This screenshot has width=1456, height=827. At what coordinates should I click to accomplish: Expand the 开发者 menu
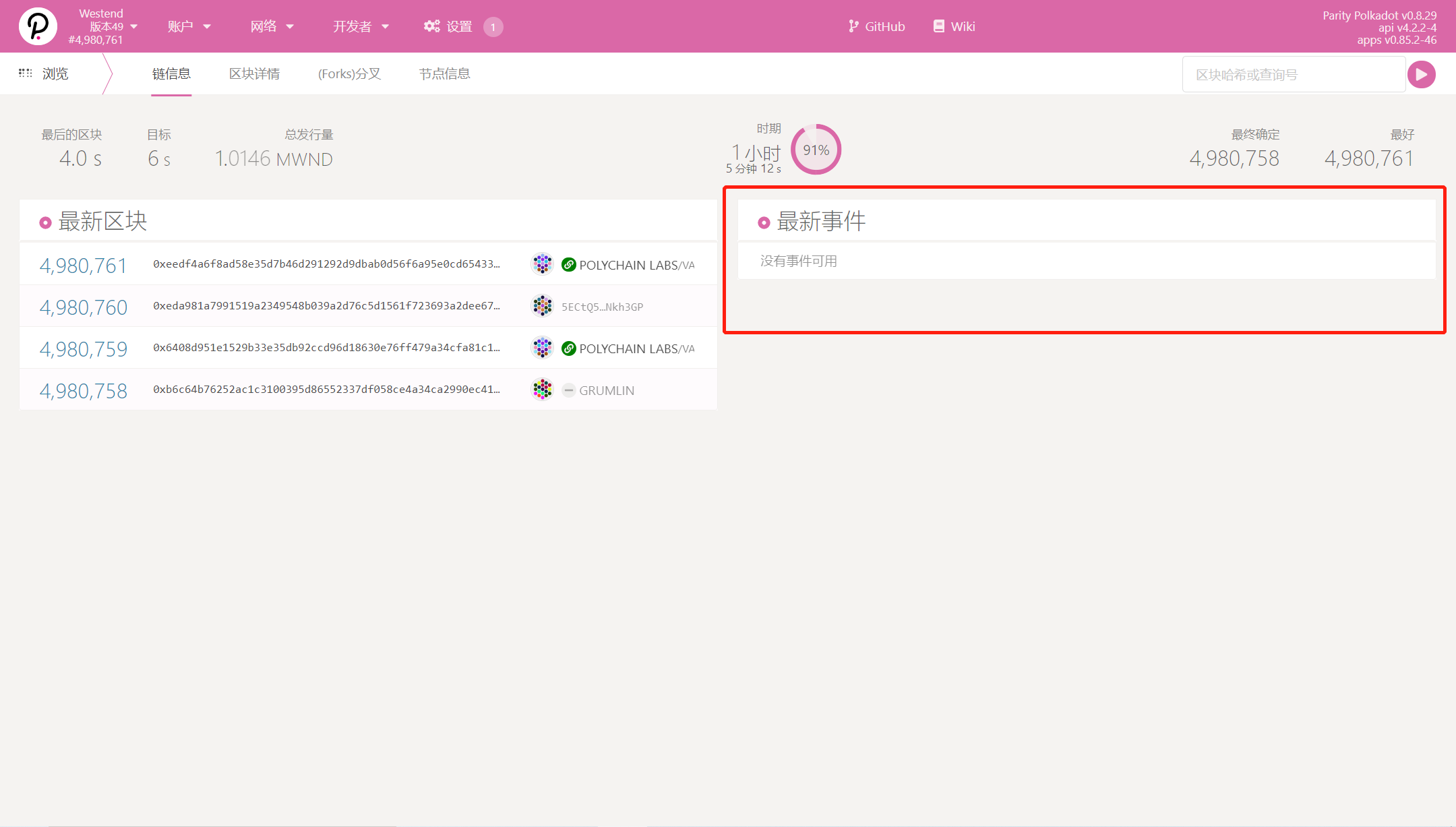pos(361,26)
